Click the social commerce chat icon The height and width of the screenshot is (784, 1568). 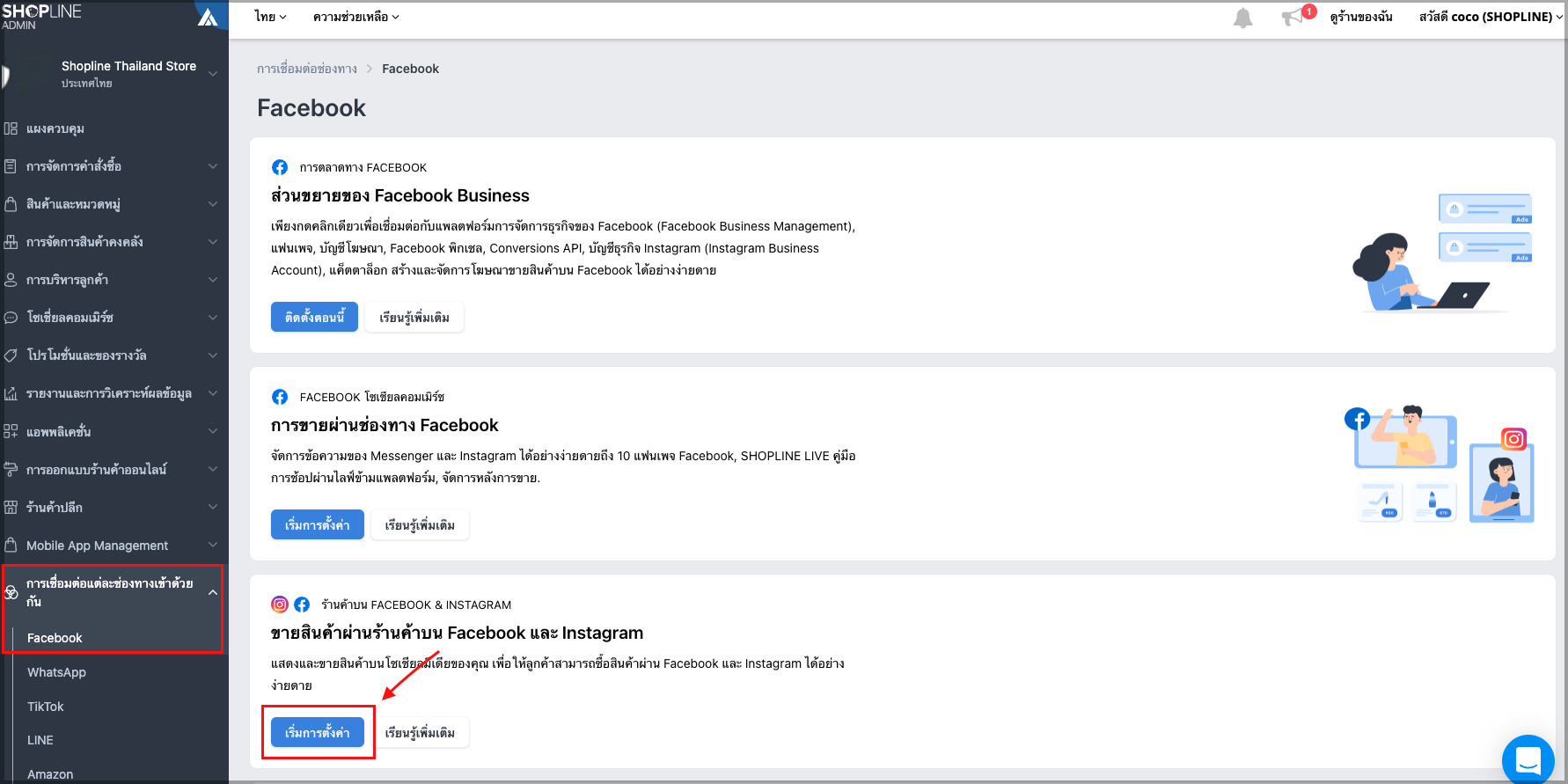point(11,318)
